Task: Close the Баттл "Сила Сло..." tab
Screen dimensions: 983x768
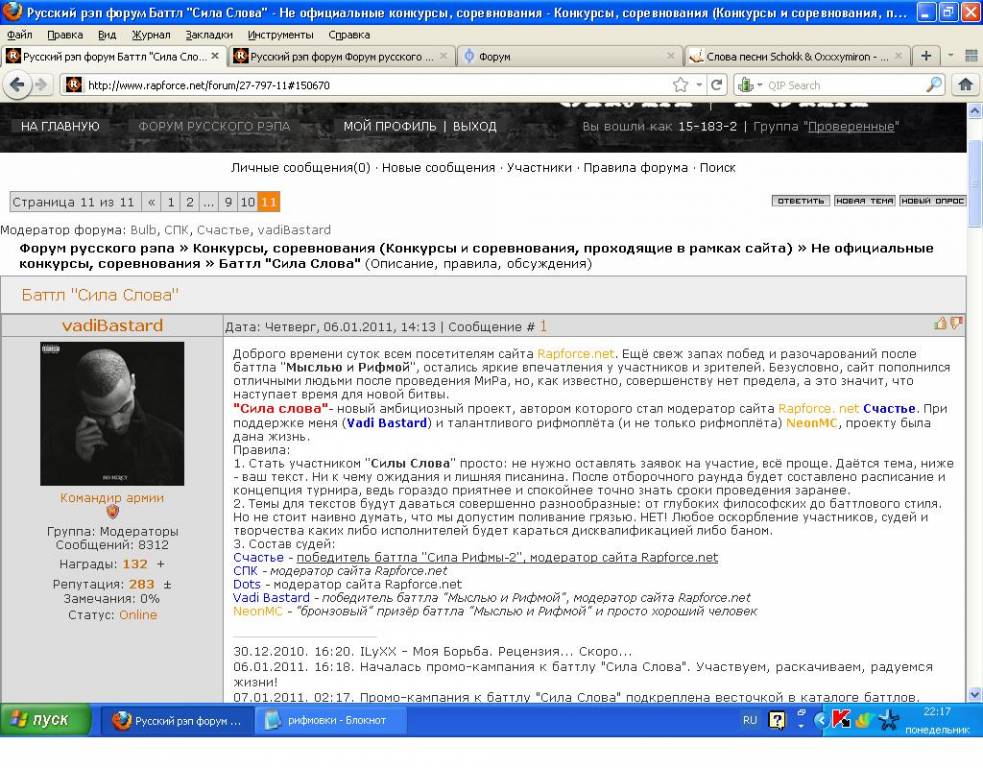Action: [215, 56]
